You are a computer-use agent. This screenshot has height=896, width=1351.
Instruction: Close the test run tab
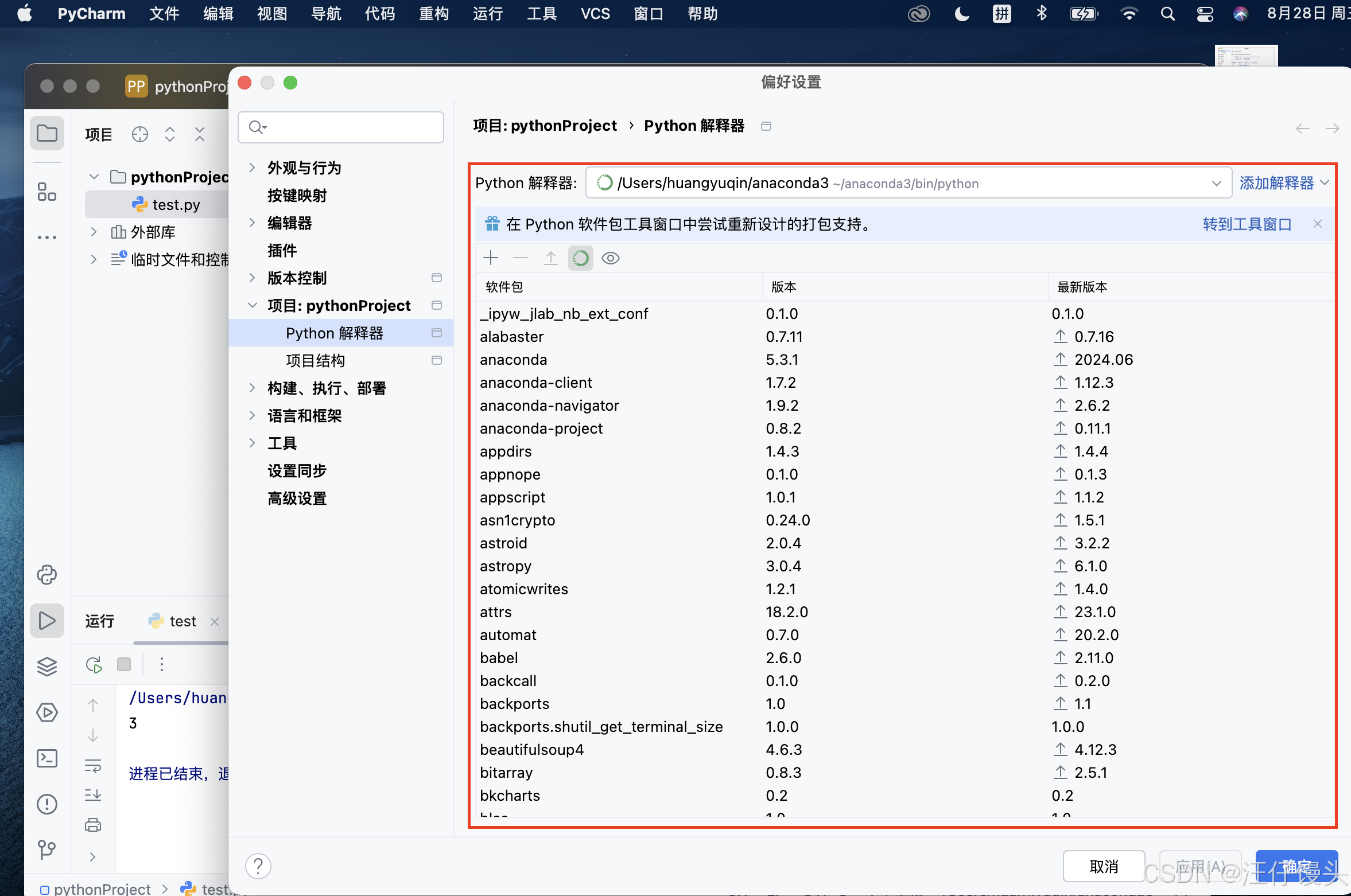[x=215, y=621]
